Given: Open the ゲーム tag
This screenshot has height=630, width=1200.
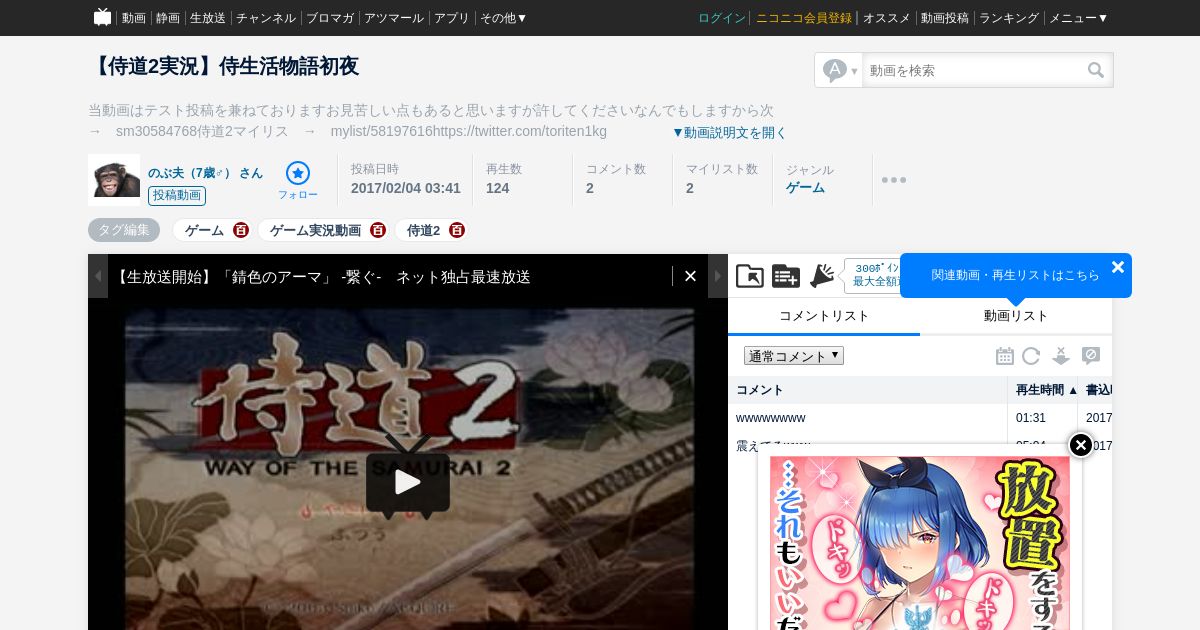Looking at the screenshot, I should 204,230.
